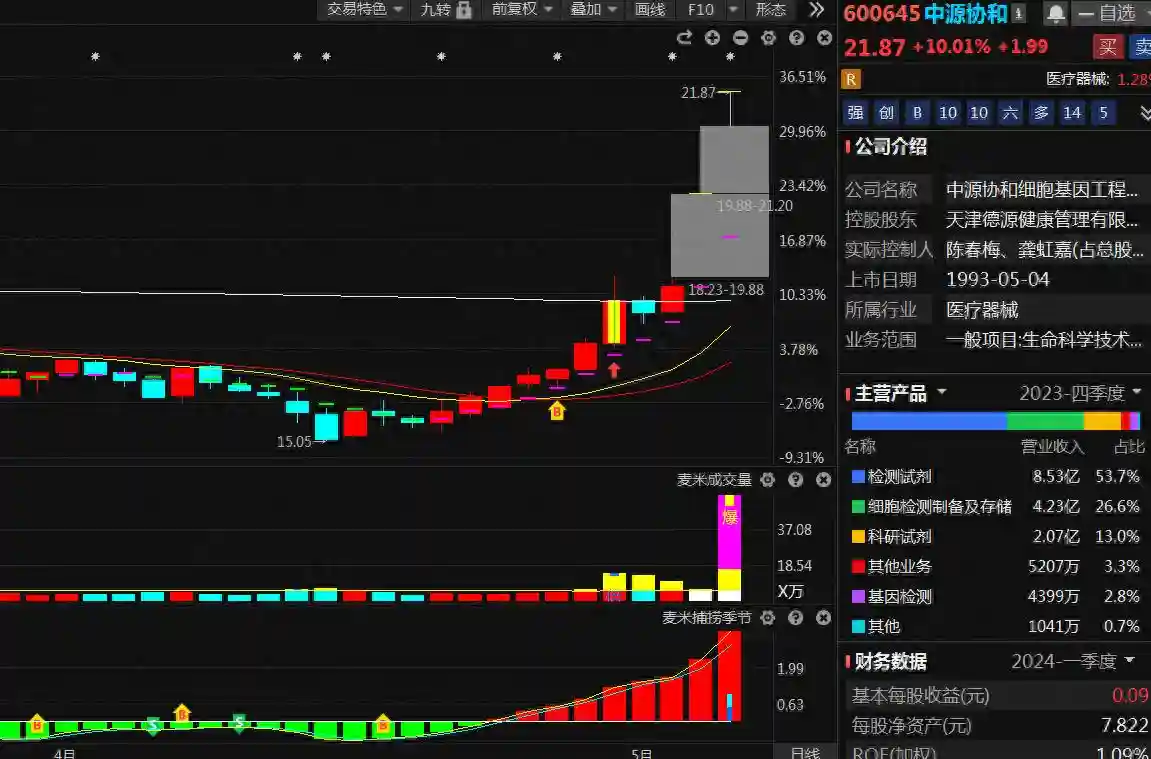
Task: Open the 麦米成交量 indicator settings gear
Action: coord(767,480)
